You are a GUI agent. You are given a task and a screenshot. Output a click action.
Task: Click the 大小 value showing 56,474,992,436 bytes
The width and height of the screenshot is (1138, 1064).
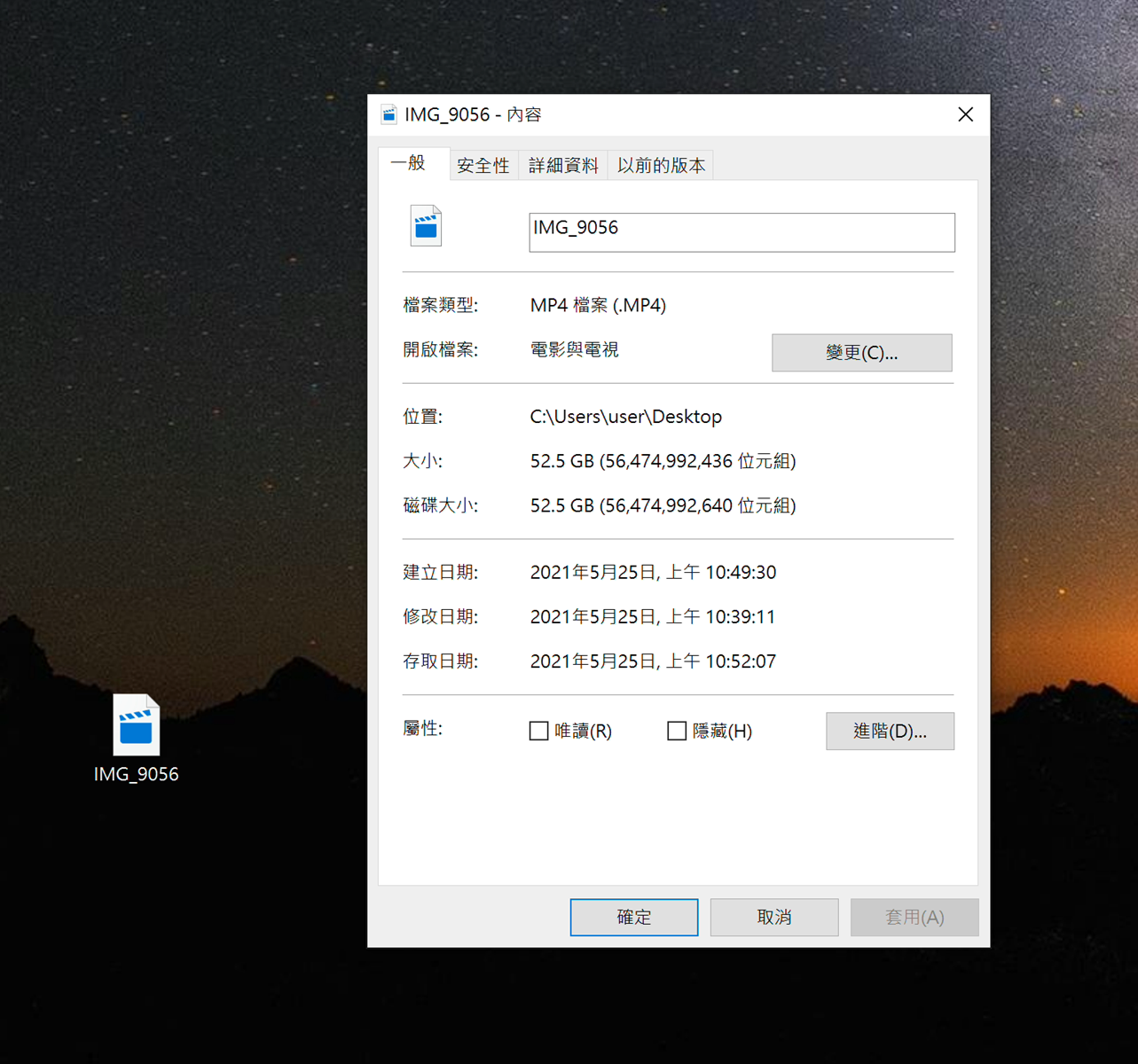[x=663, y=461]
